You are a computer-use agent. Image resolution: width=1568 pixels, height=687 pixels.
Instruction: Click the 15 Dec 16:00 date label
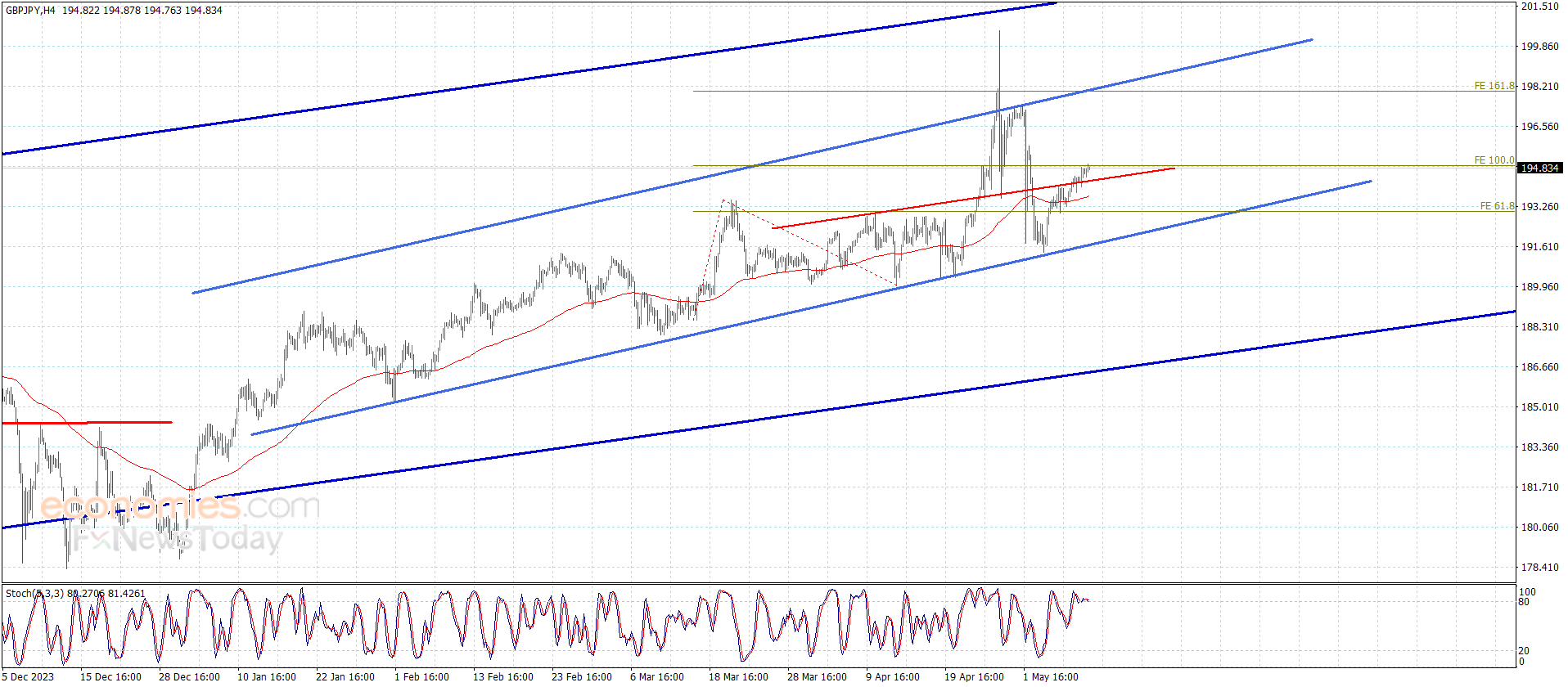(110, 677)
